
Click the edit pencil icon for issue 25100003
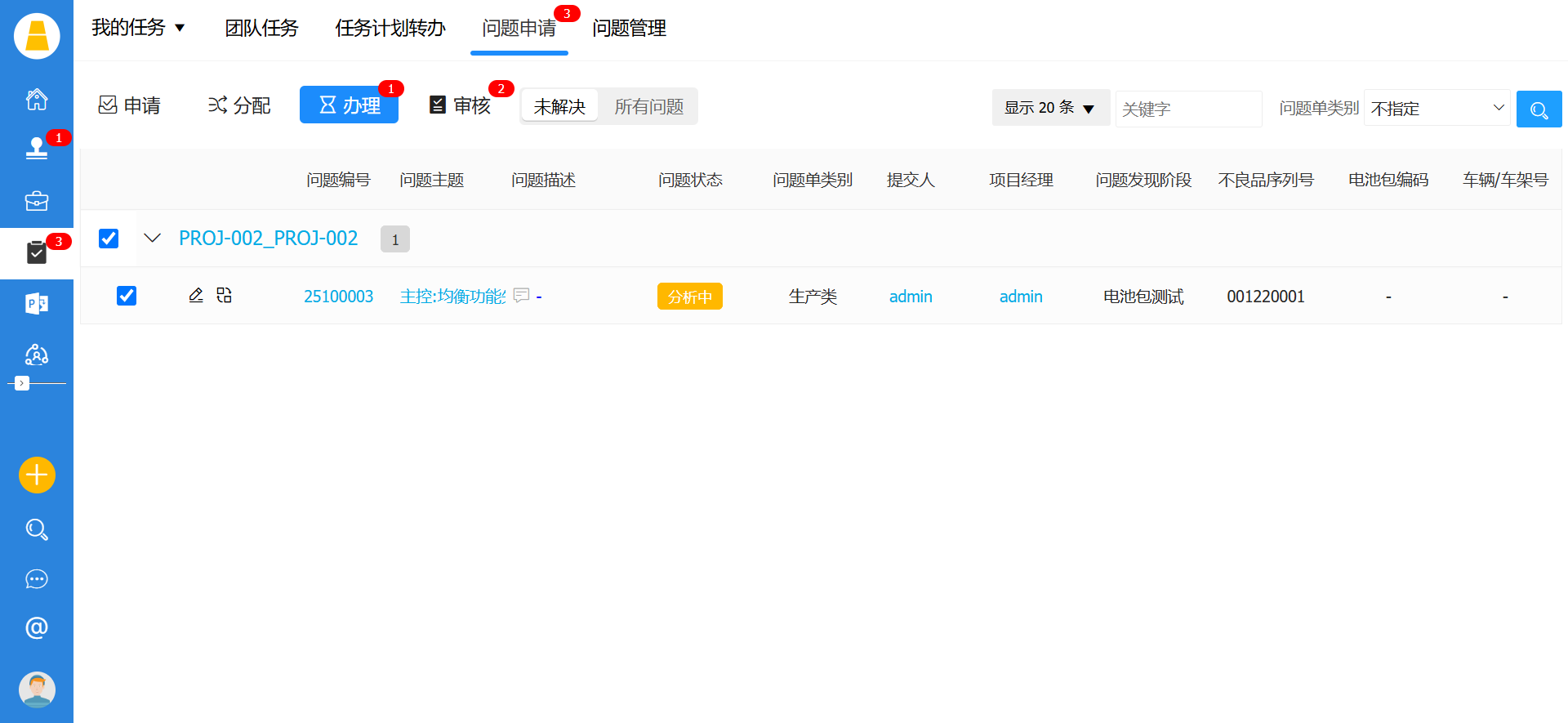coord(196,295)
